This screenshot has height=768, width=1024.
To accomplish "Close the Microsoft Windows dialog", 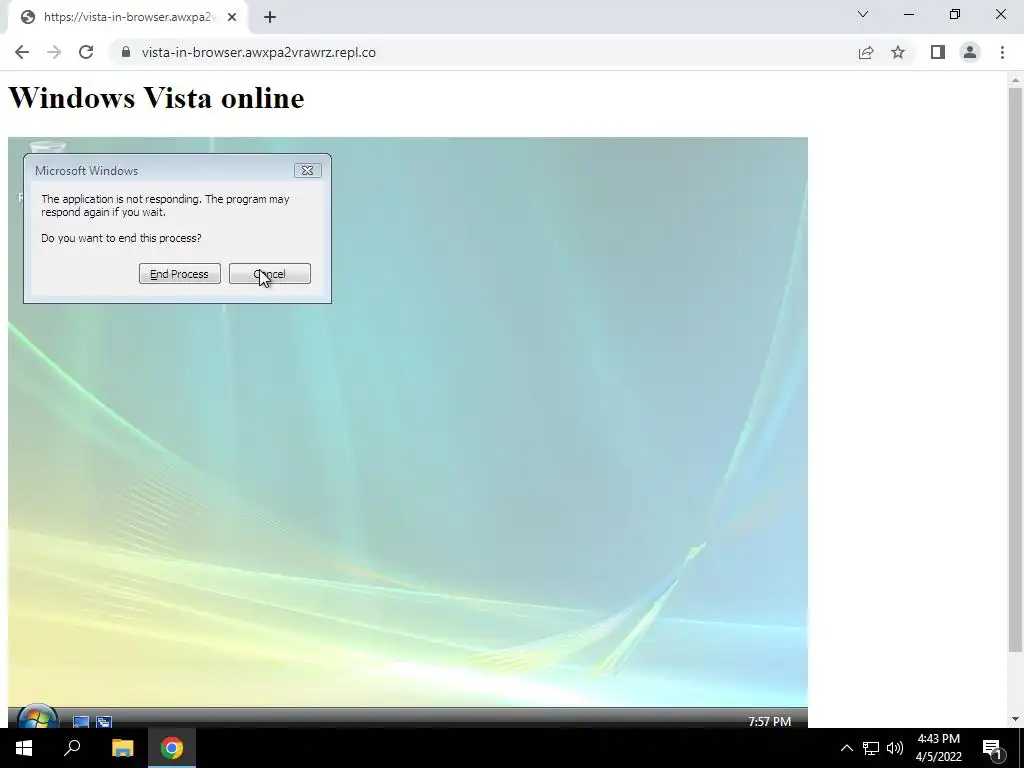I will pos(308,170).
